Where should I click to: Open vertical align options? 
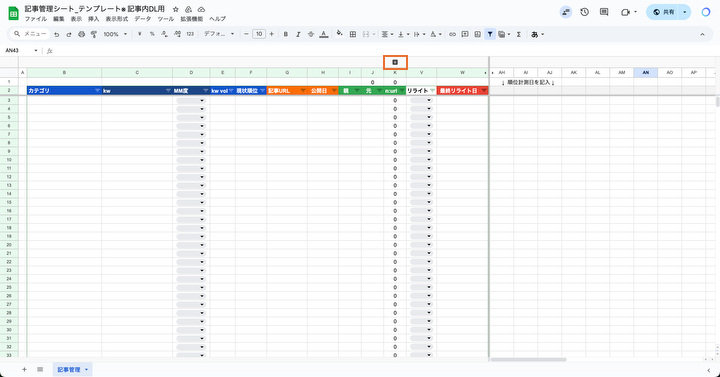point(403,34)
